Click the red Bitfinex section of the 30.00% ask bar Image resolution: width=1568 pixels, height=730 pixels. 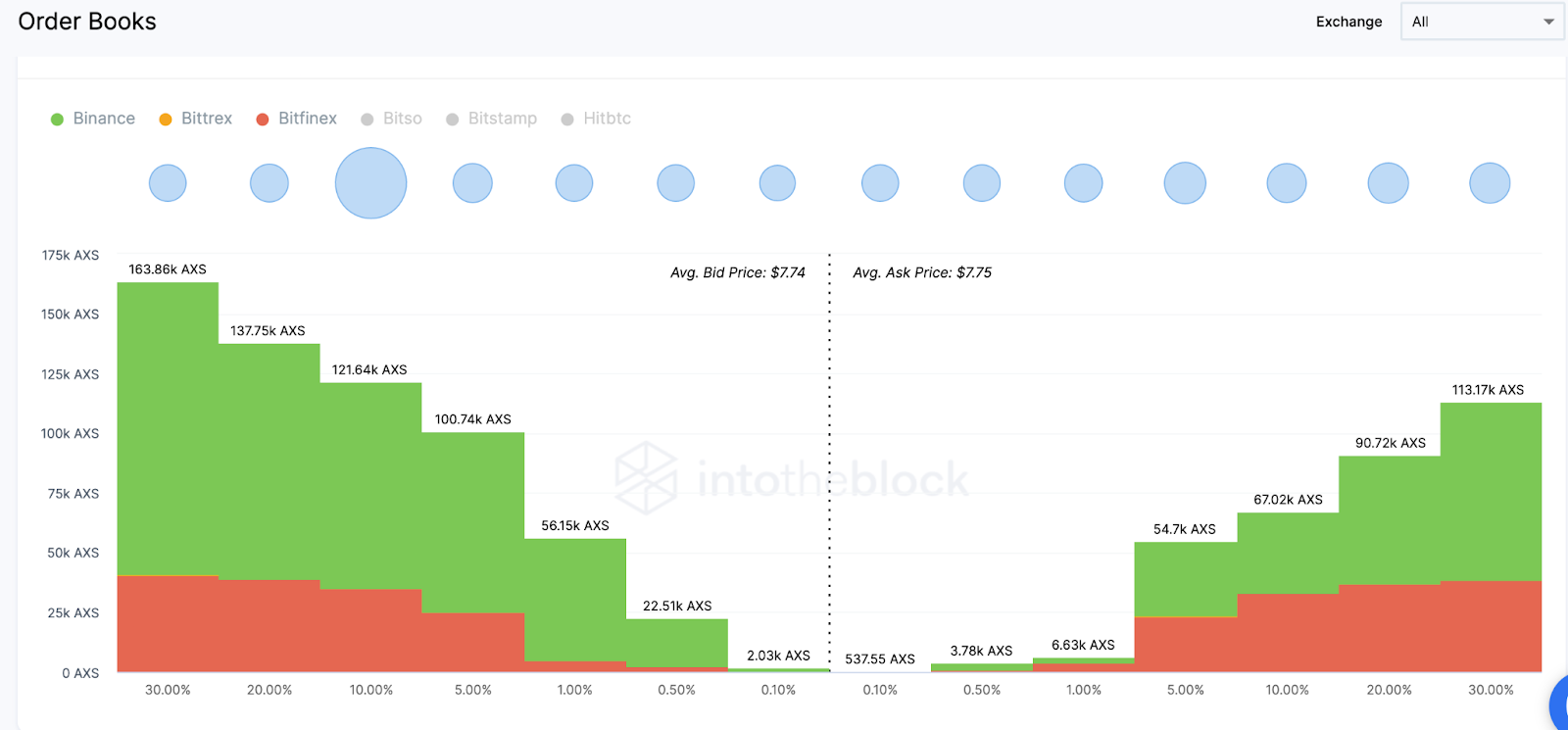[1491, 627]
